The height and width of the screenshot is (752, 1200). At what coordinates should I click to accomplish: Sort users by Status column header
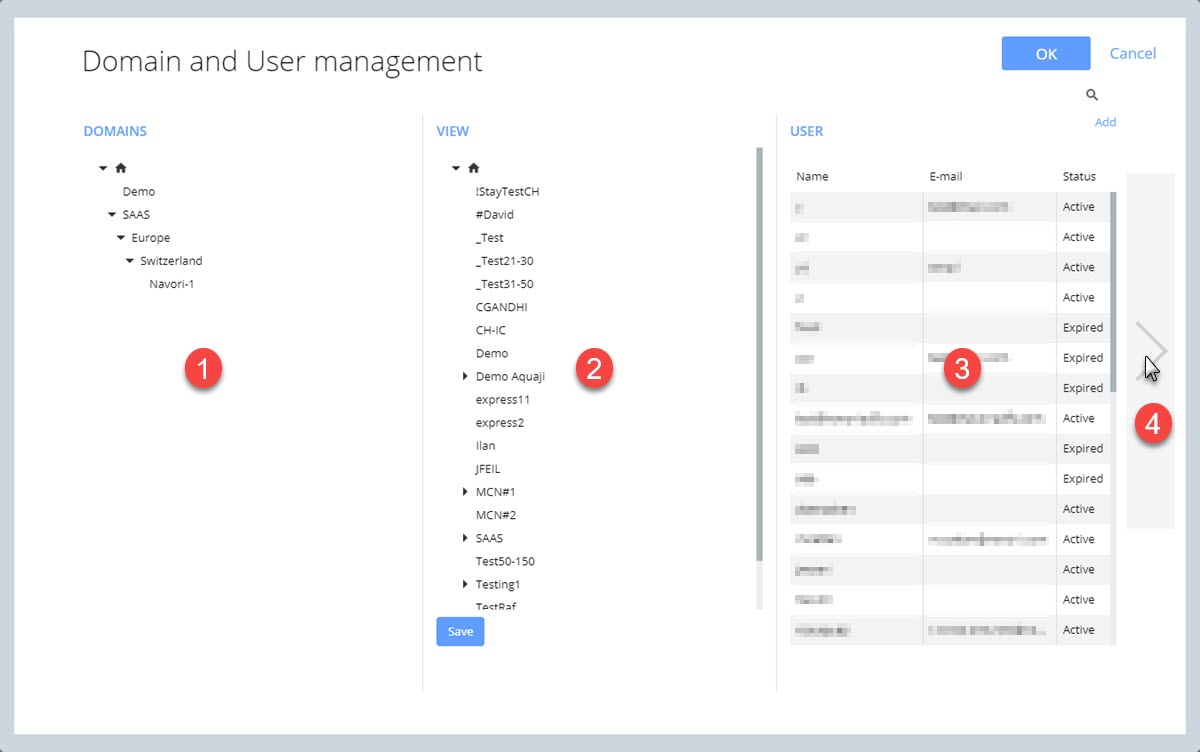click(x=1079, y=177)
